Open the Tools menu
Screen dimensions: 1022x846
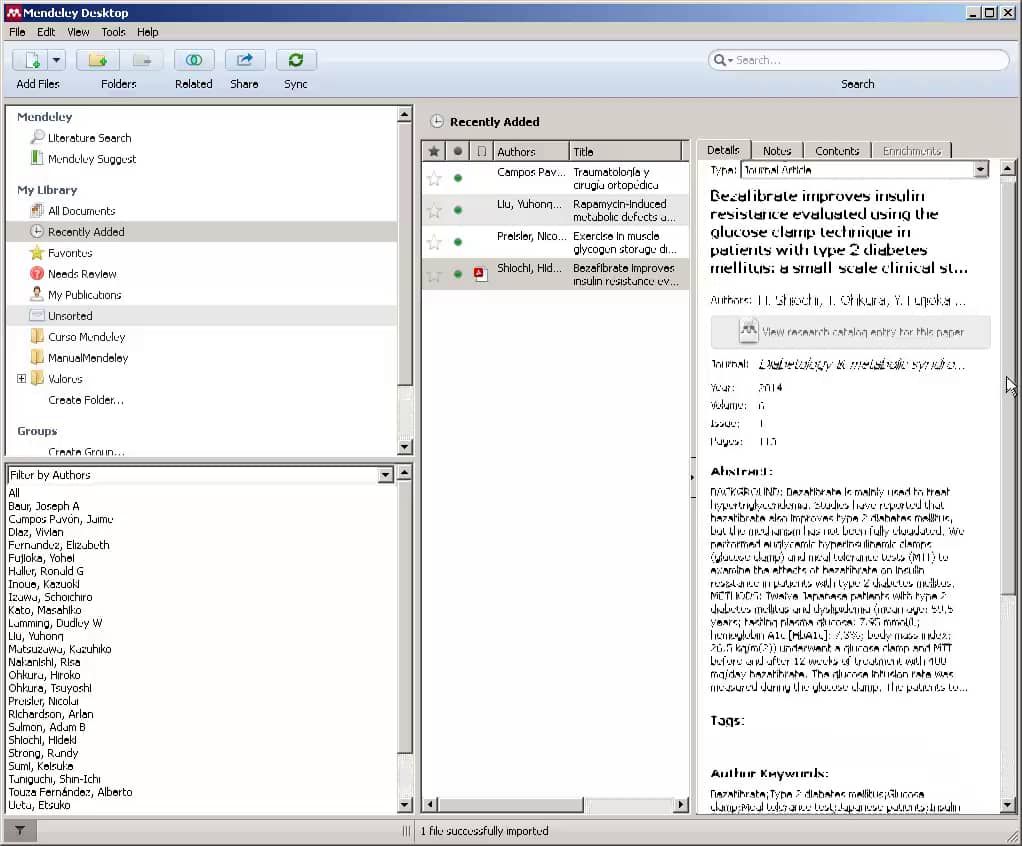point(113,32)
